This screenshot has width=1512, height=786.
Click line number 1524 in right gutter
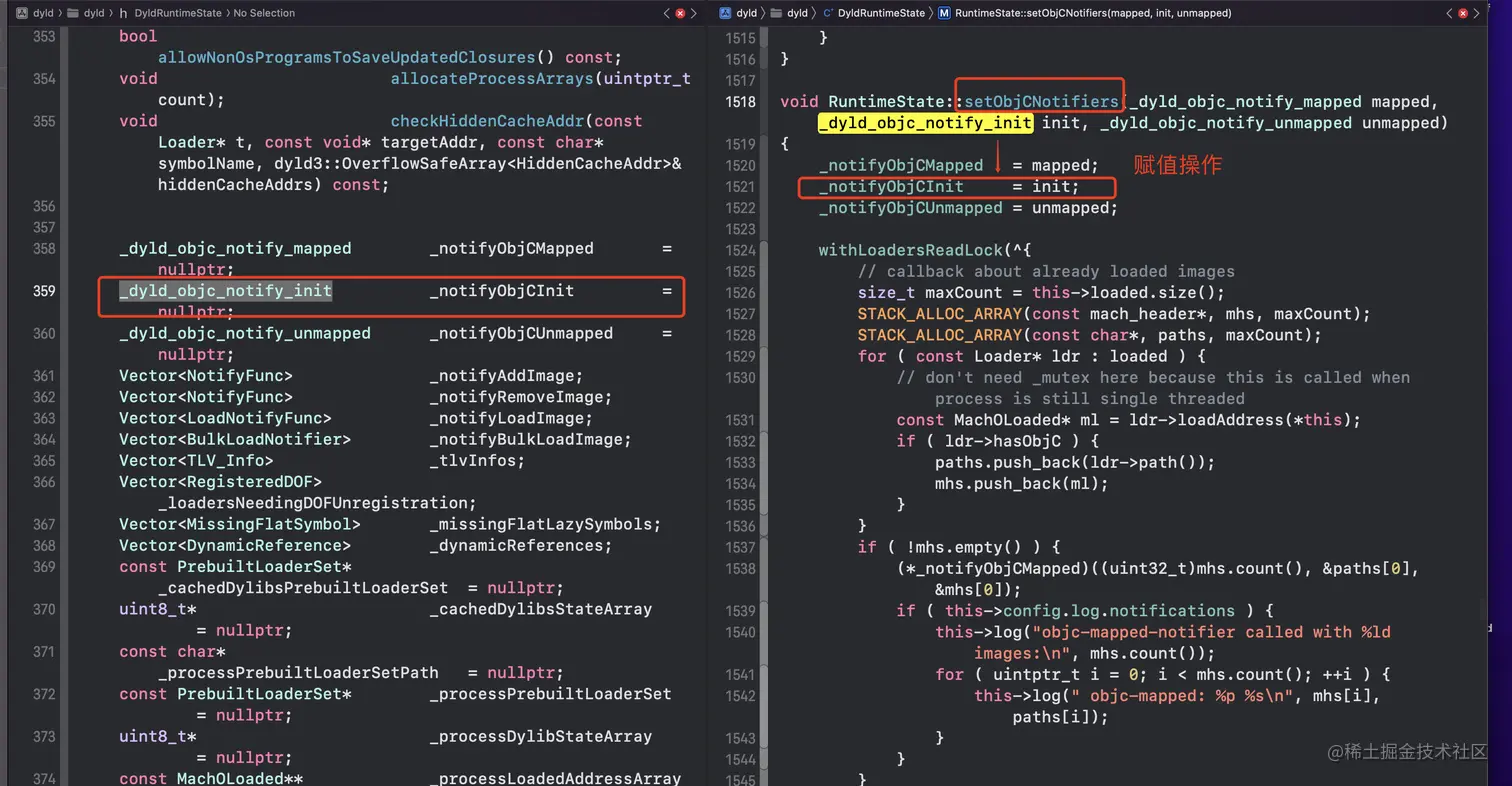740,250
